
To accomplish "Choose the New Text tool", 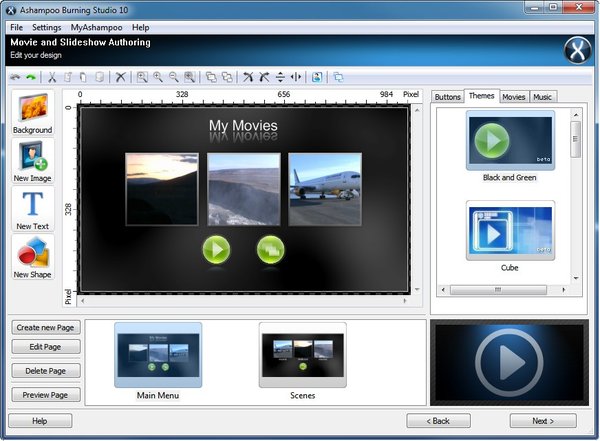I will [x=32, y=210].
